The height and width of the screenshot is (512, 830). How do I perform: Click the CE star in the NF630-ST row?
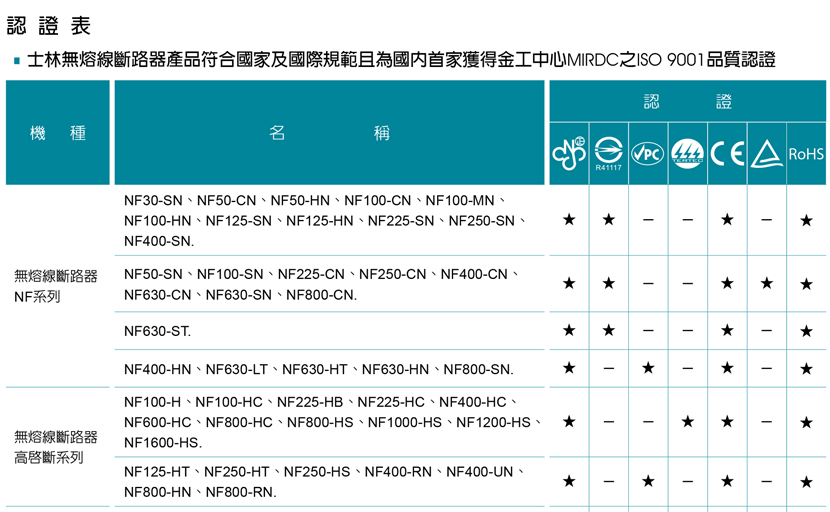pyautogui.click(x=727, y=330)
